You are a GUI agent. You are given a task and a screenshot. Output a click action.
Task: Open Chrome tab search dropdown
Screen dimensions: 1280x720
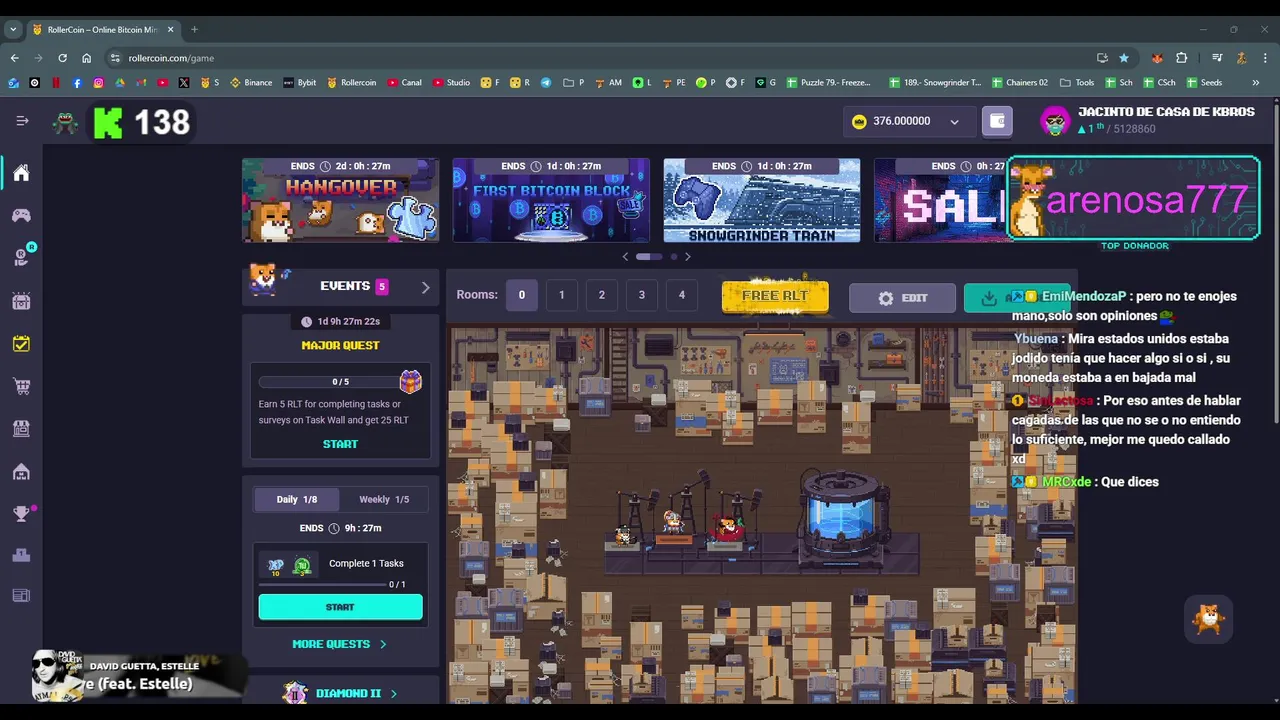(13, 29)
